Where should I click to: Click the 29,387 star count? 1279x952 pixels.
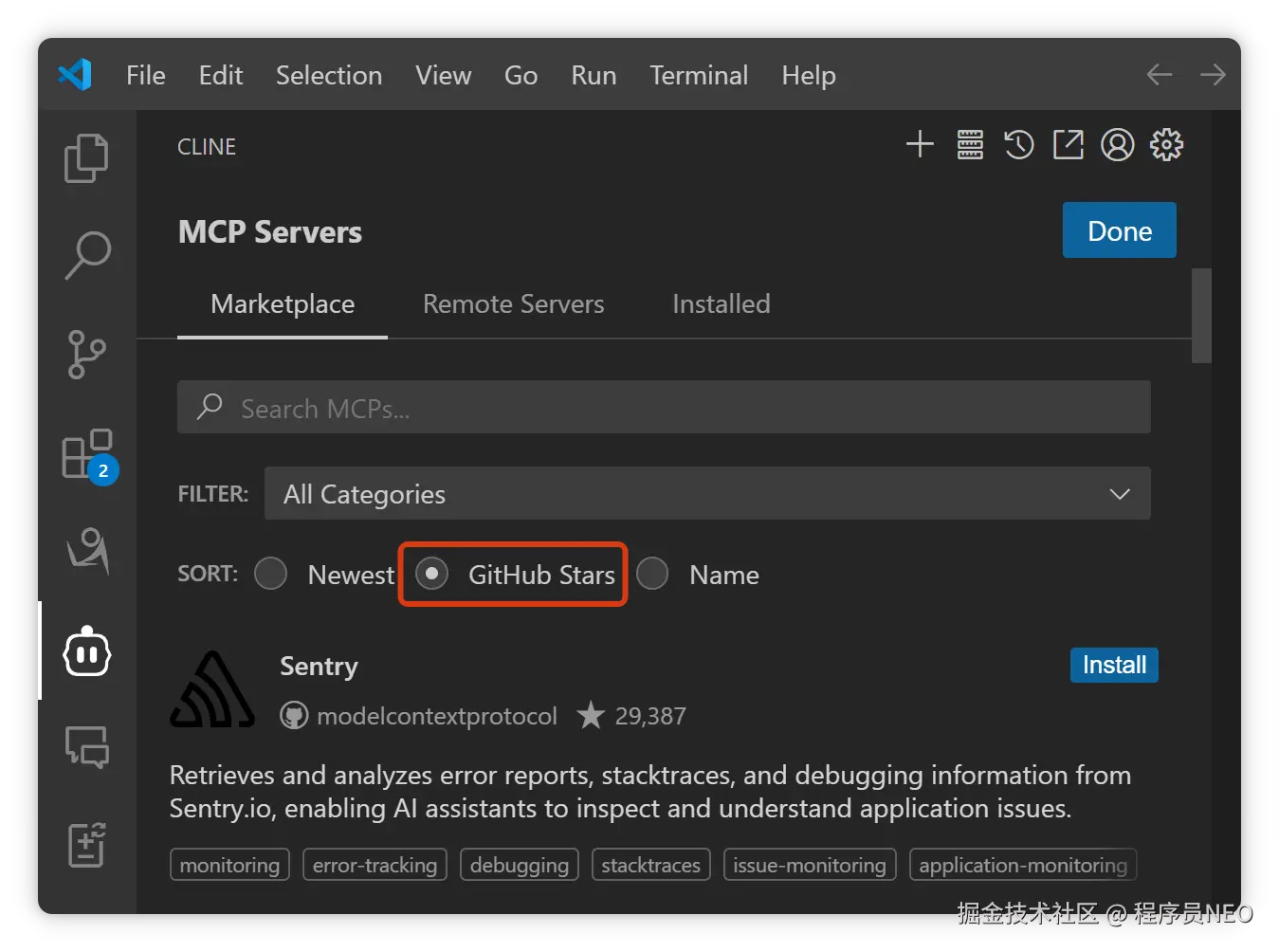[650, 716]
